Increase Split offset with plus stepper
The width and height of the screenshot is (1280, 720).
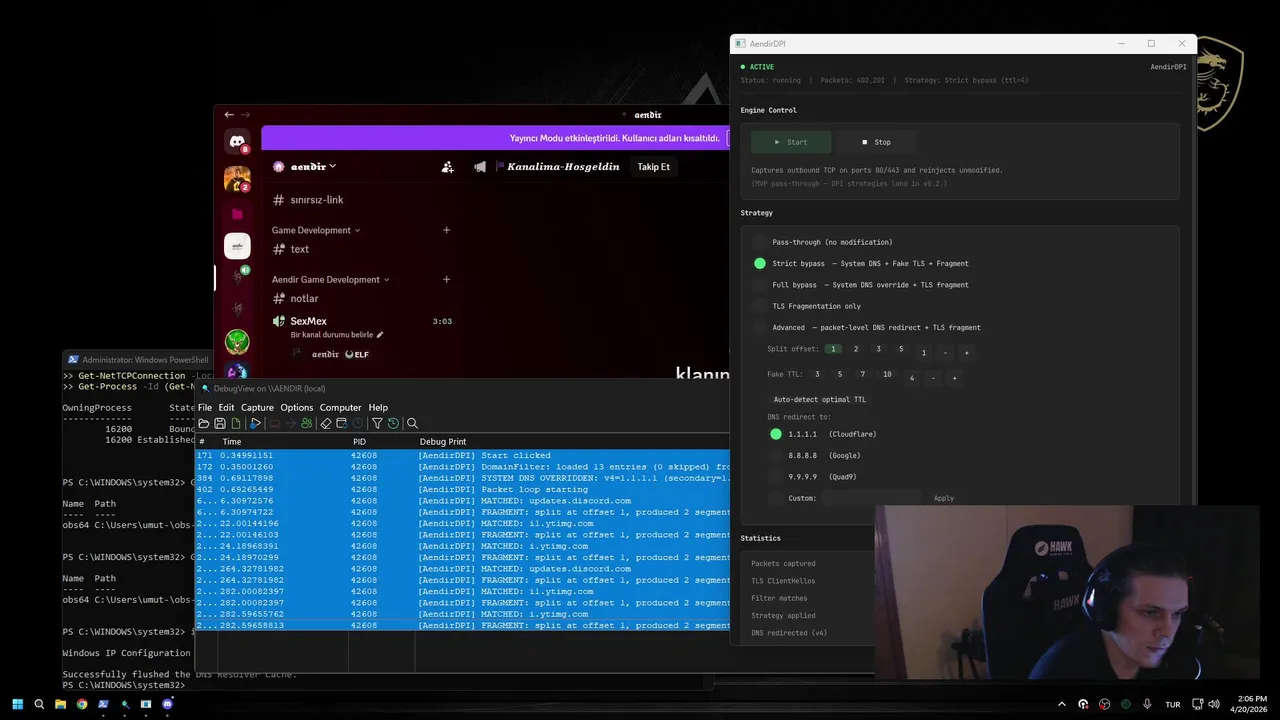tap(966, 352)
